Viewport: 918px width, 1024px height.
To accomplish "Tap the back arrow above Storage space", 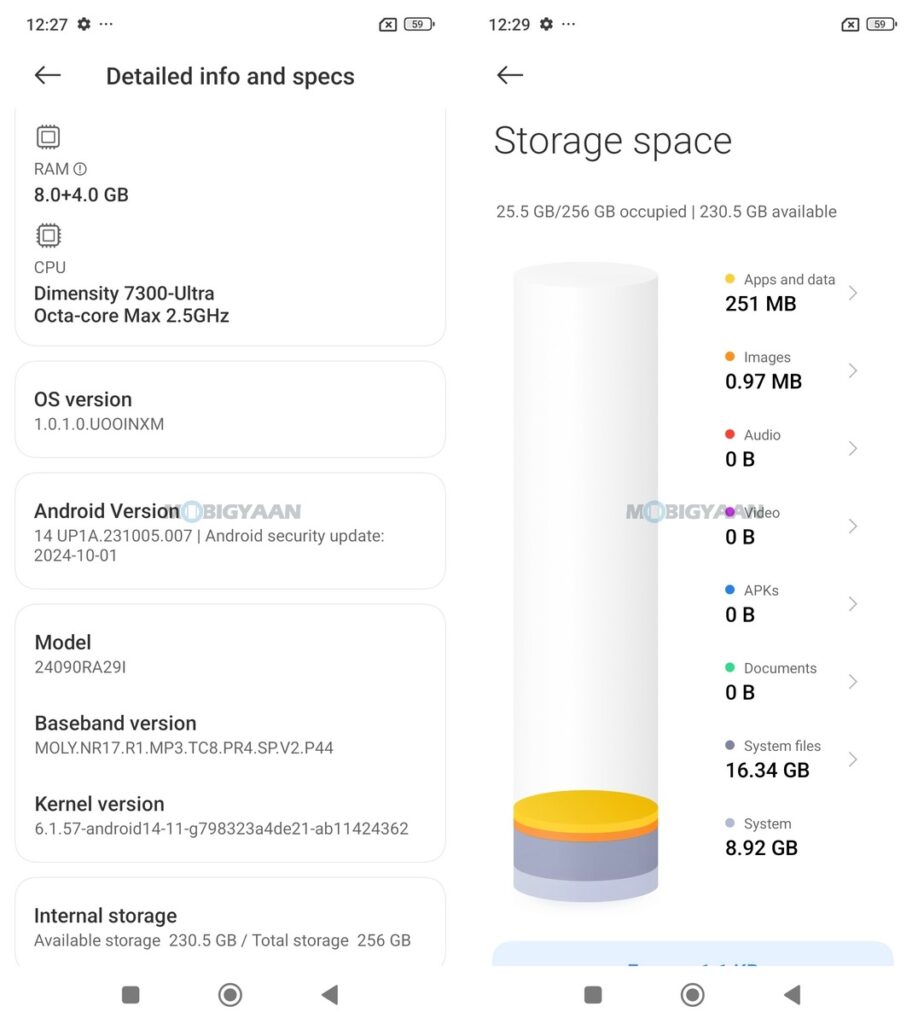I will (510, 75).
